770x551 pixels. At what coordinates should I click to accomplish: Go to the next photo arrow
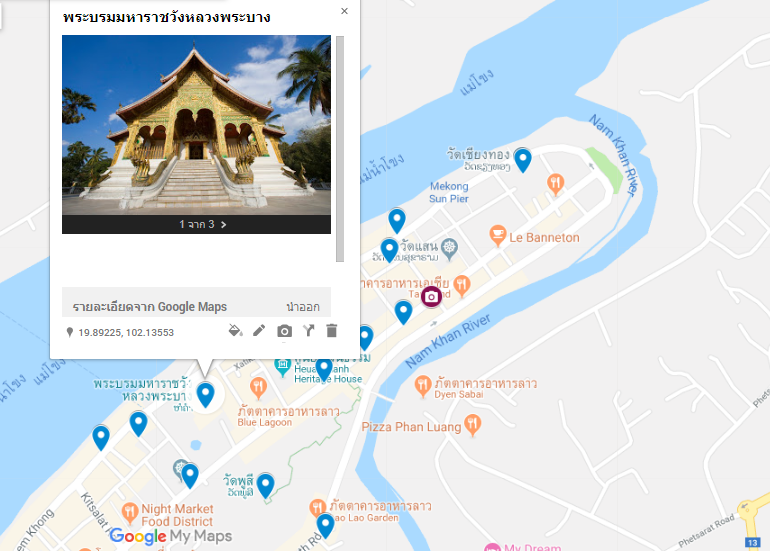pos(223,224)
